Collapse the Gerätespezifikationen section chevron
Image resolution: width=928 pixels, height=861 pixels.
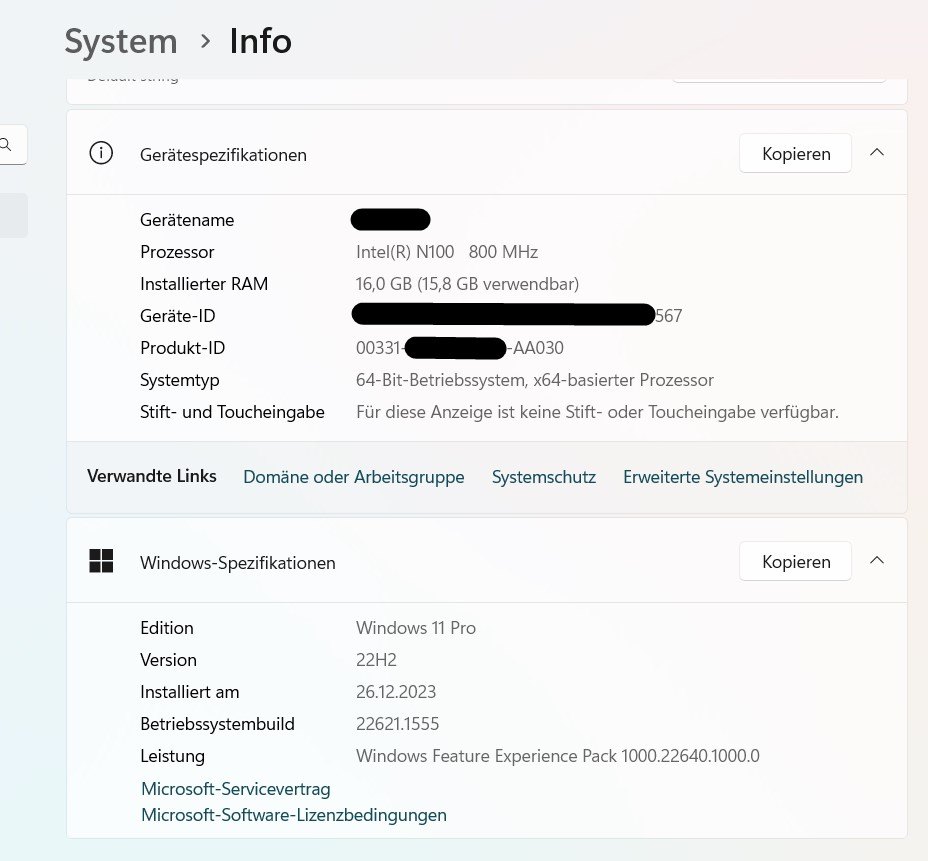877,153
